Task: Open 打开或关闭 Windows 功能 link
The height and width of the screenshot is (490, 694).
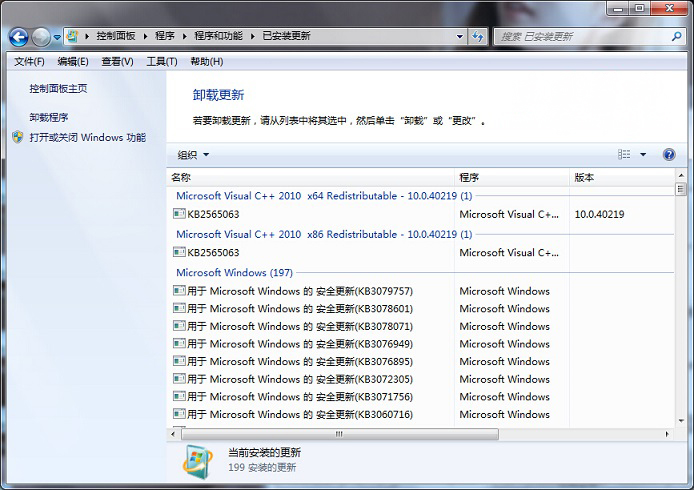Action: click(x=88, y=138)
